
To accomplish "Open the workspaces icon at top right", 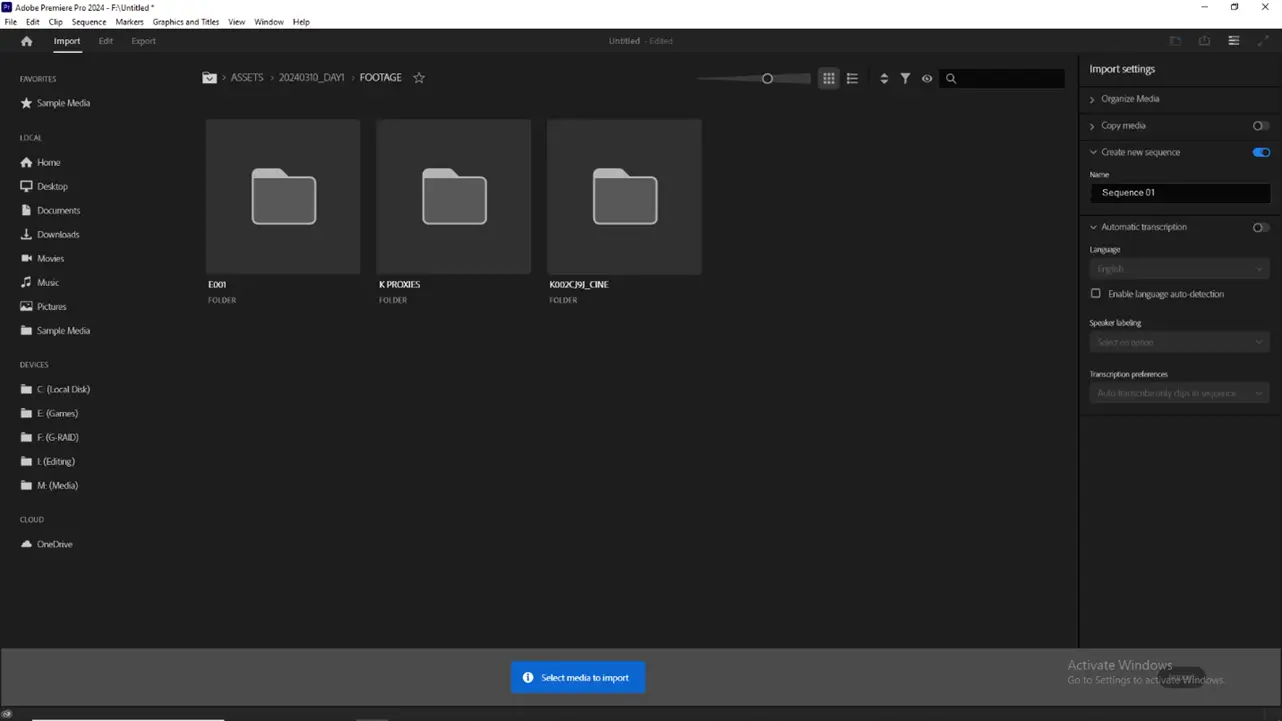I will point(1234,41).
